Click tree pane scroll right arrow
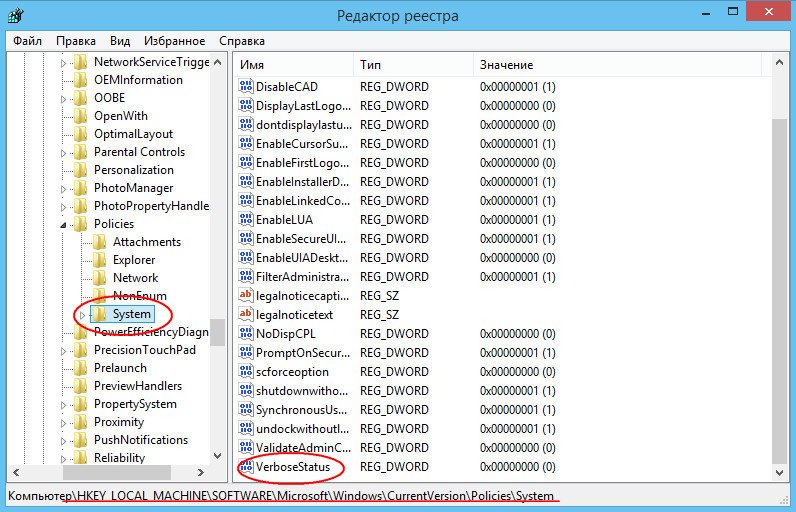 point(201,472)
